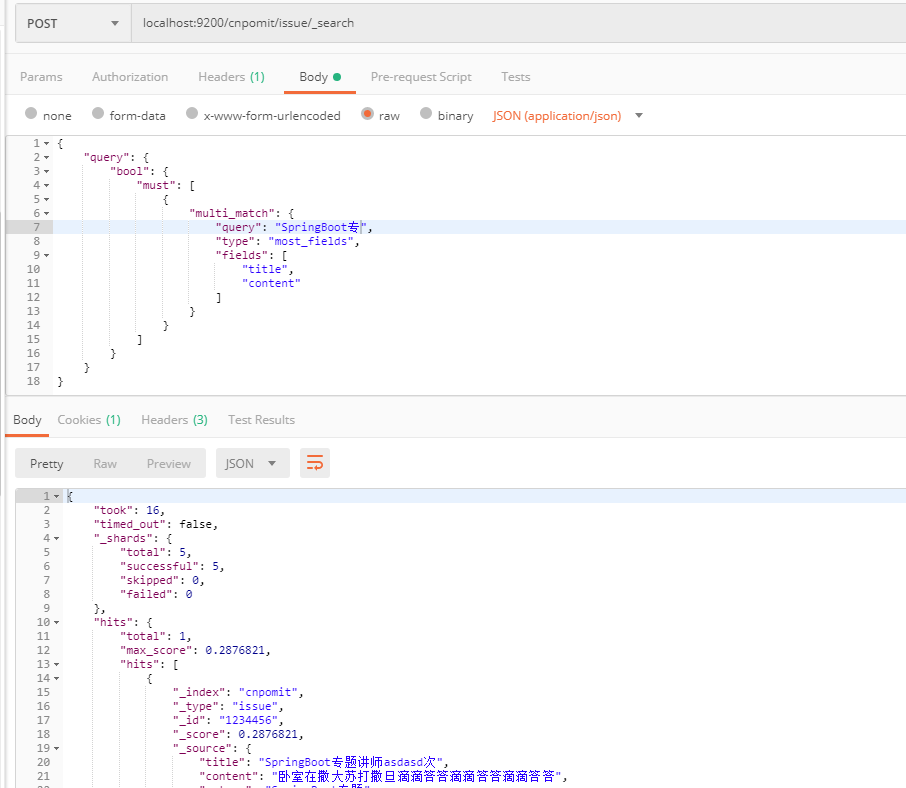Screen dimensions: 906x788
Task: Click the response title "SpringBoot专题讲师asdasd次" value
Action: click(351, 762)
